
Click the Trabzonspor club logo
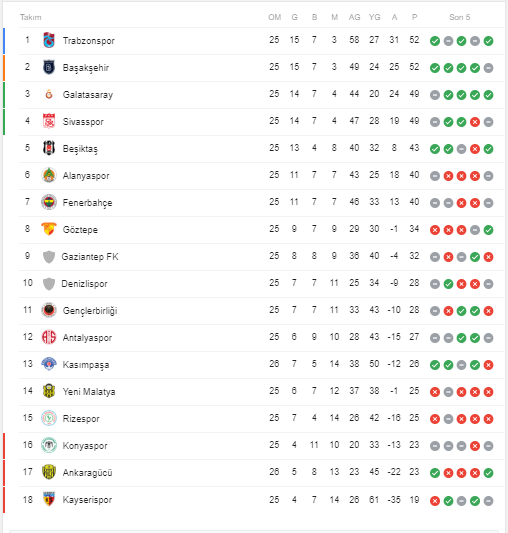click(49, 40)
